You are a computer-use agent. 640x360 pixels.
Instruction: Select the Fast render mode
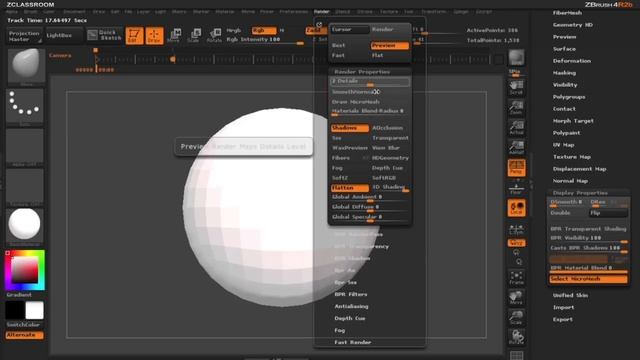point(350,56)
